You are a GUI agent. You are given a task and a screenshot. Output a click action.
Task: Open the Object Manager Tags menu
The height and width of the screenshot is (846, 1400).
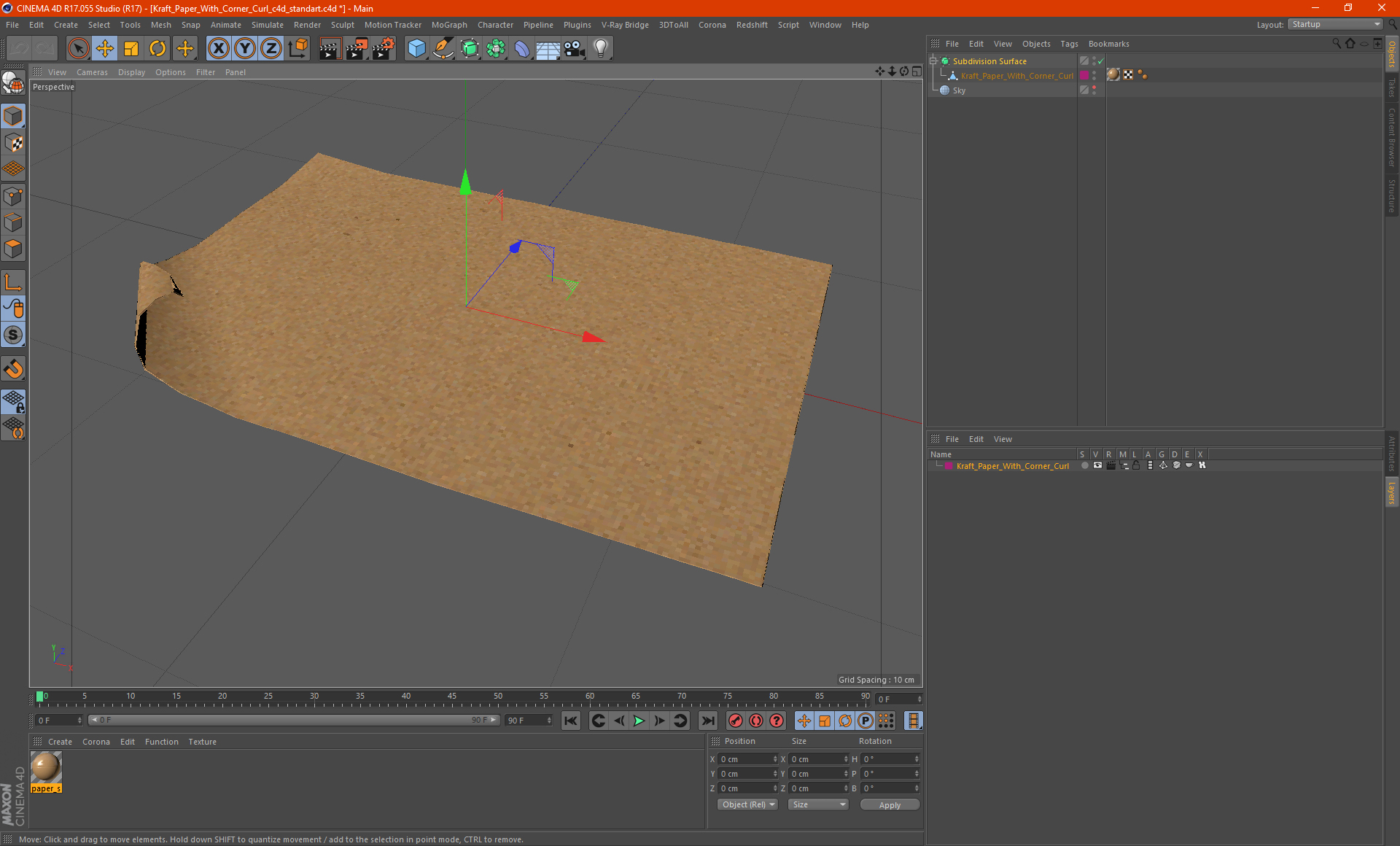[1069, 44]
